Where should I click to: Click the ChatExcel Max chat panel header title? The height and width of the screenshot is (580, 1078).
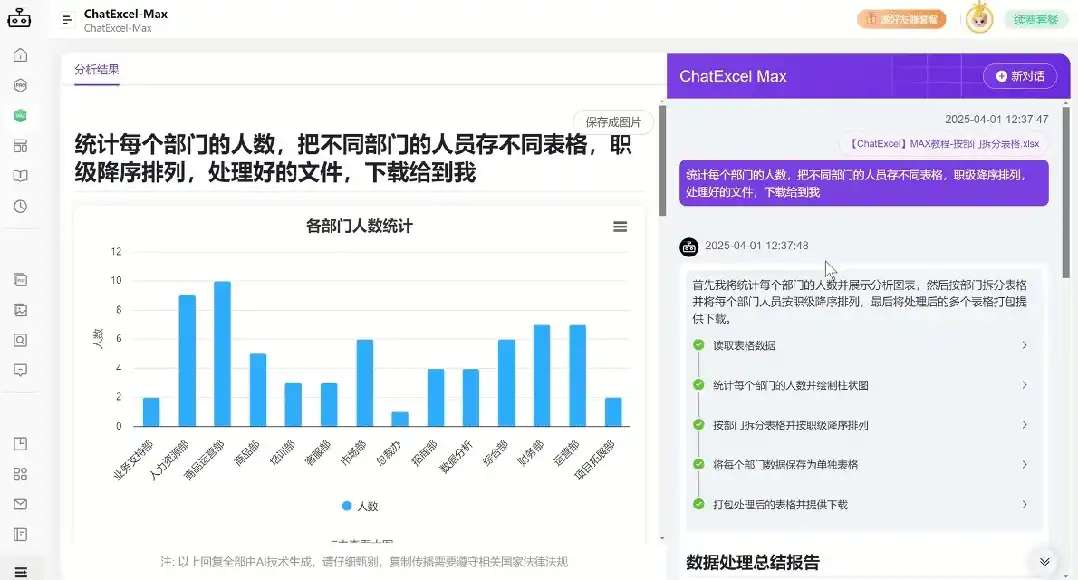(x=733, y=76)
